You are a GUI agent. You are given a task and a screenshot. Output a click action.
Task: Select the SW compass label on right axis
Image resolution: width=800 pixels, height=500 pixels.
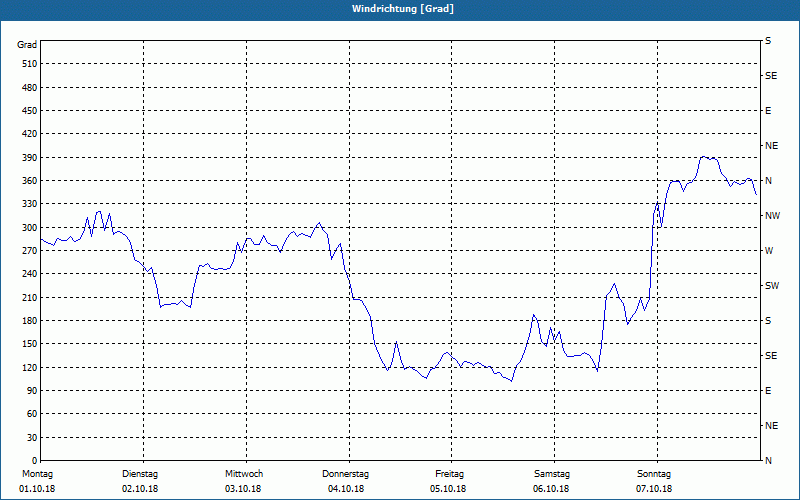click(x=772, y=286)
